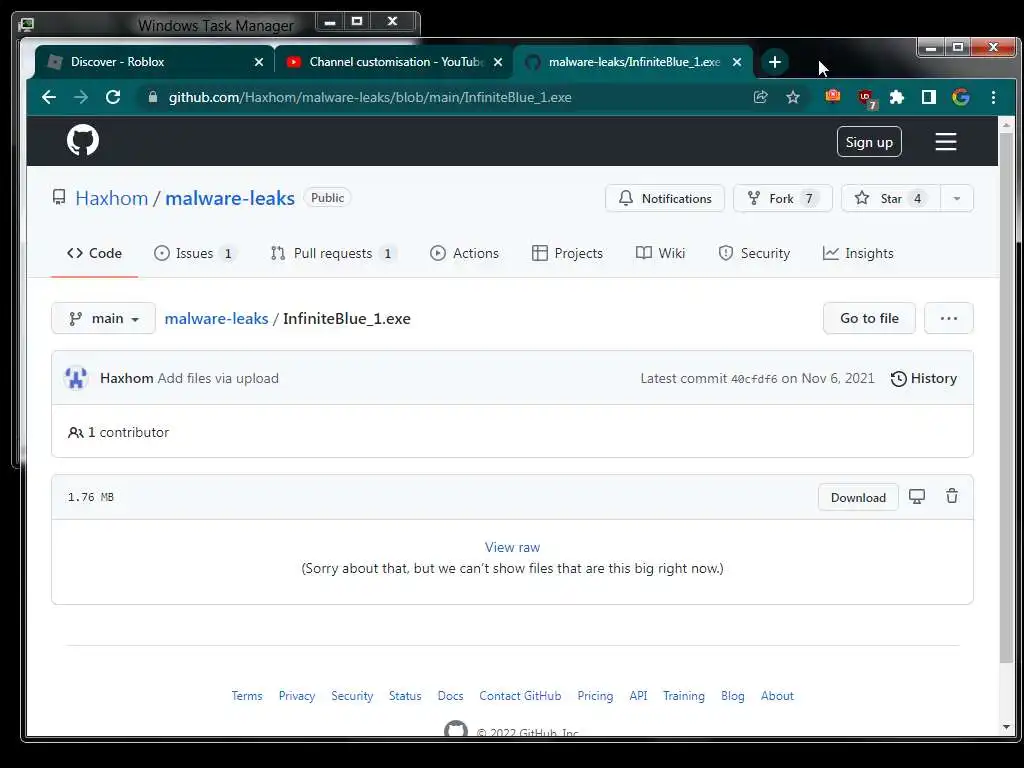Viewport: 1024px width, 768px height.
Task: Toggle the browser side panel icon
Action: coord(929,97)
